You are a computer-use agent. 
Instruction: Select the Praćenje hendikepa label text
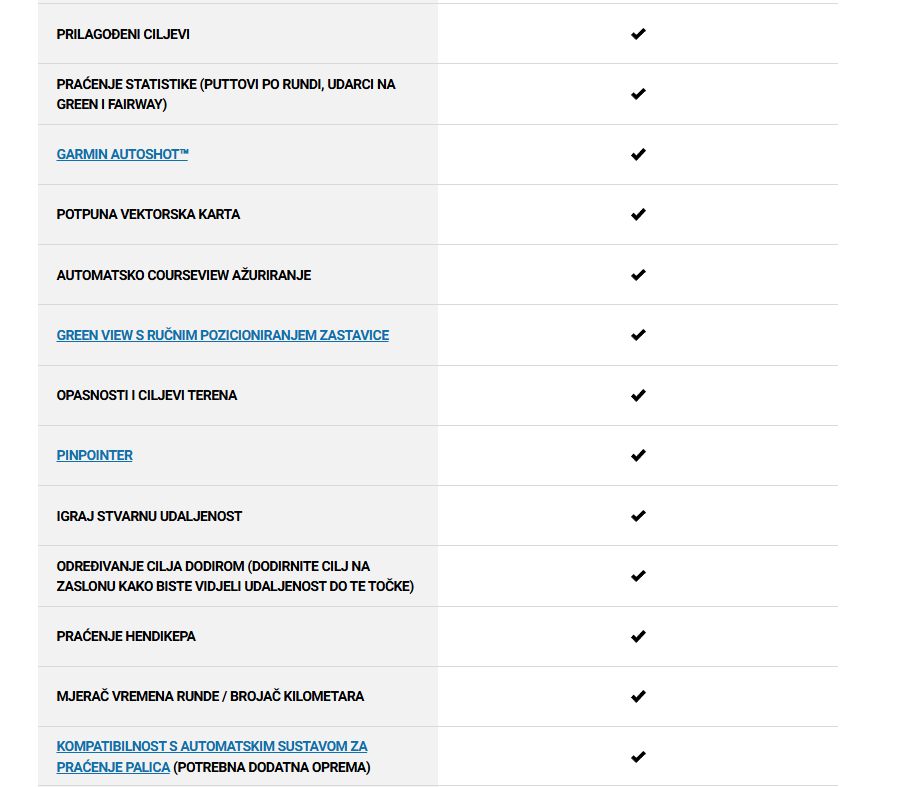pyautogui.click(x=126, y=637)
